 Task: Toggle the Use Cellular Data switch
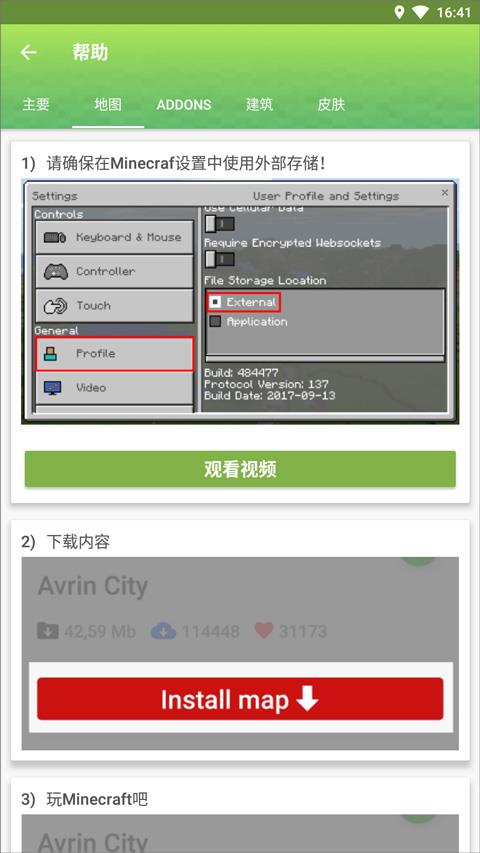219,224
